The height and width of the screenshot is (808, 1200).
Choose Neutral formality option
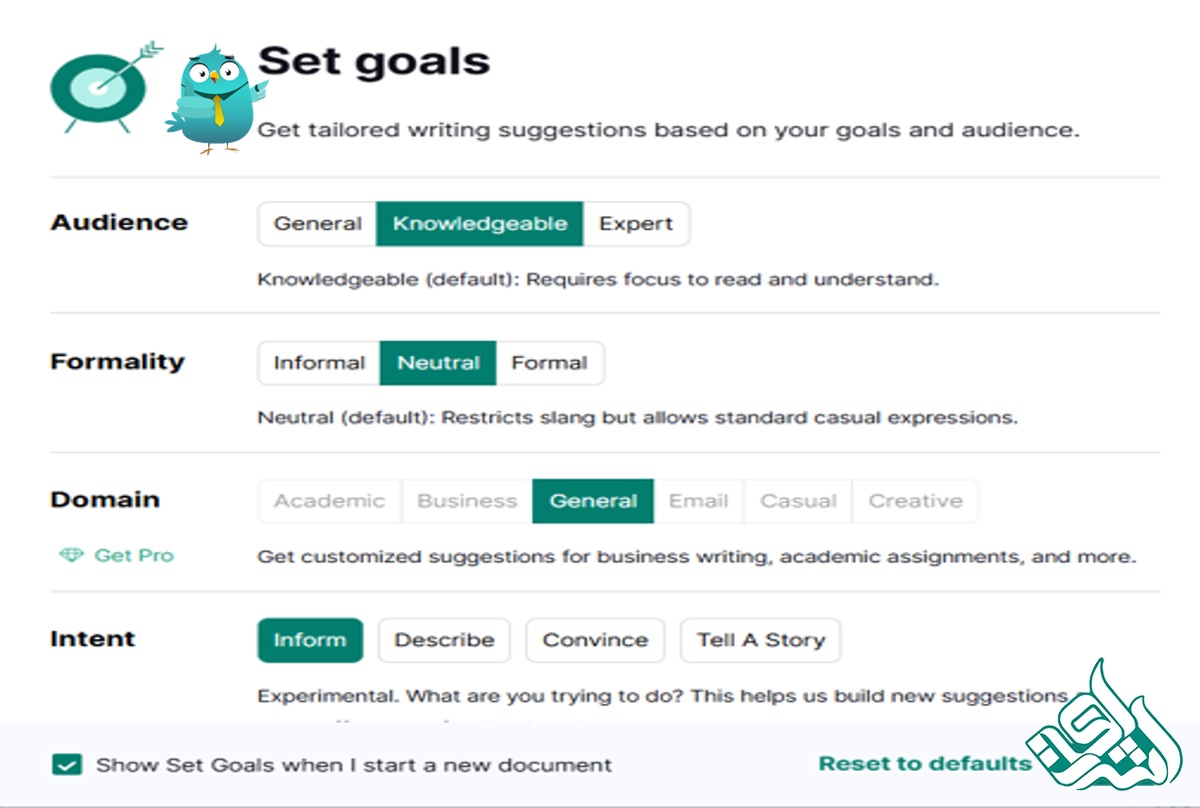pos(438,363)
